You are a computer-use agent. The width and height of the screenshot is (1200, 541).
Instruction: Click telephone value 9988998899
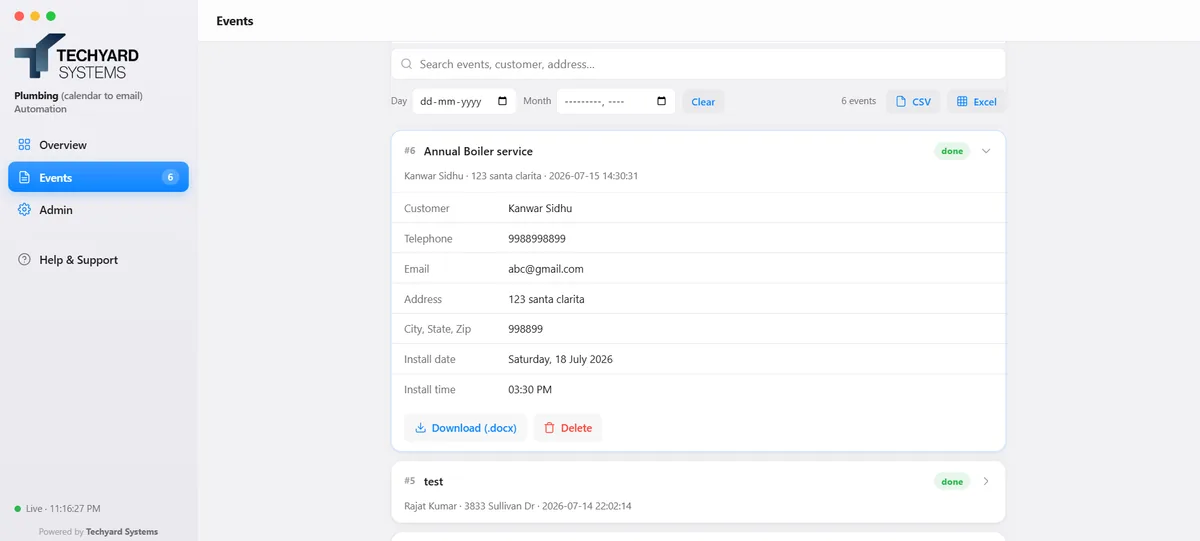pyautogui.click(x=537, y=239)
